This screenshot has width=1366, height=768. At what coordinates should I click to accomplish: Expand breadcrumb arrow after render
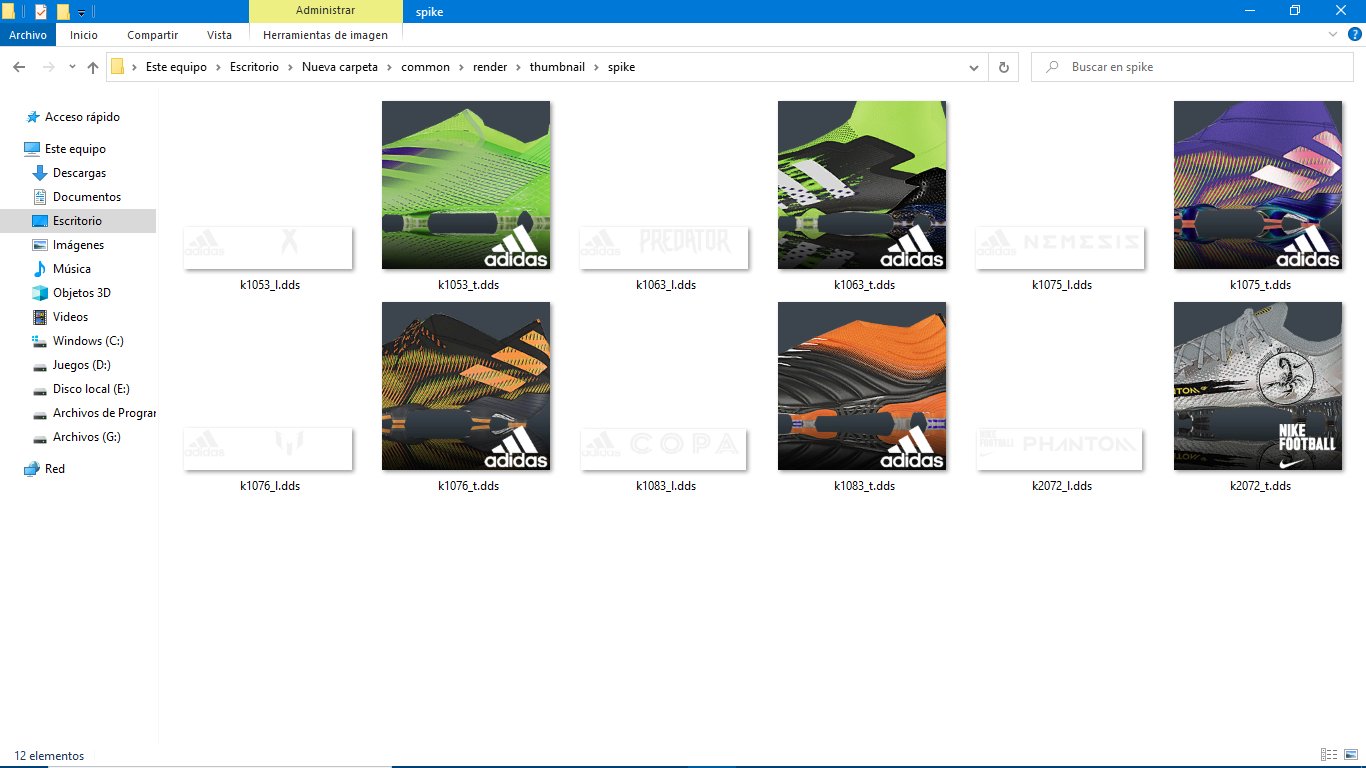pyautogui.click(x=518, y=67)
